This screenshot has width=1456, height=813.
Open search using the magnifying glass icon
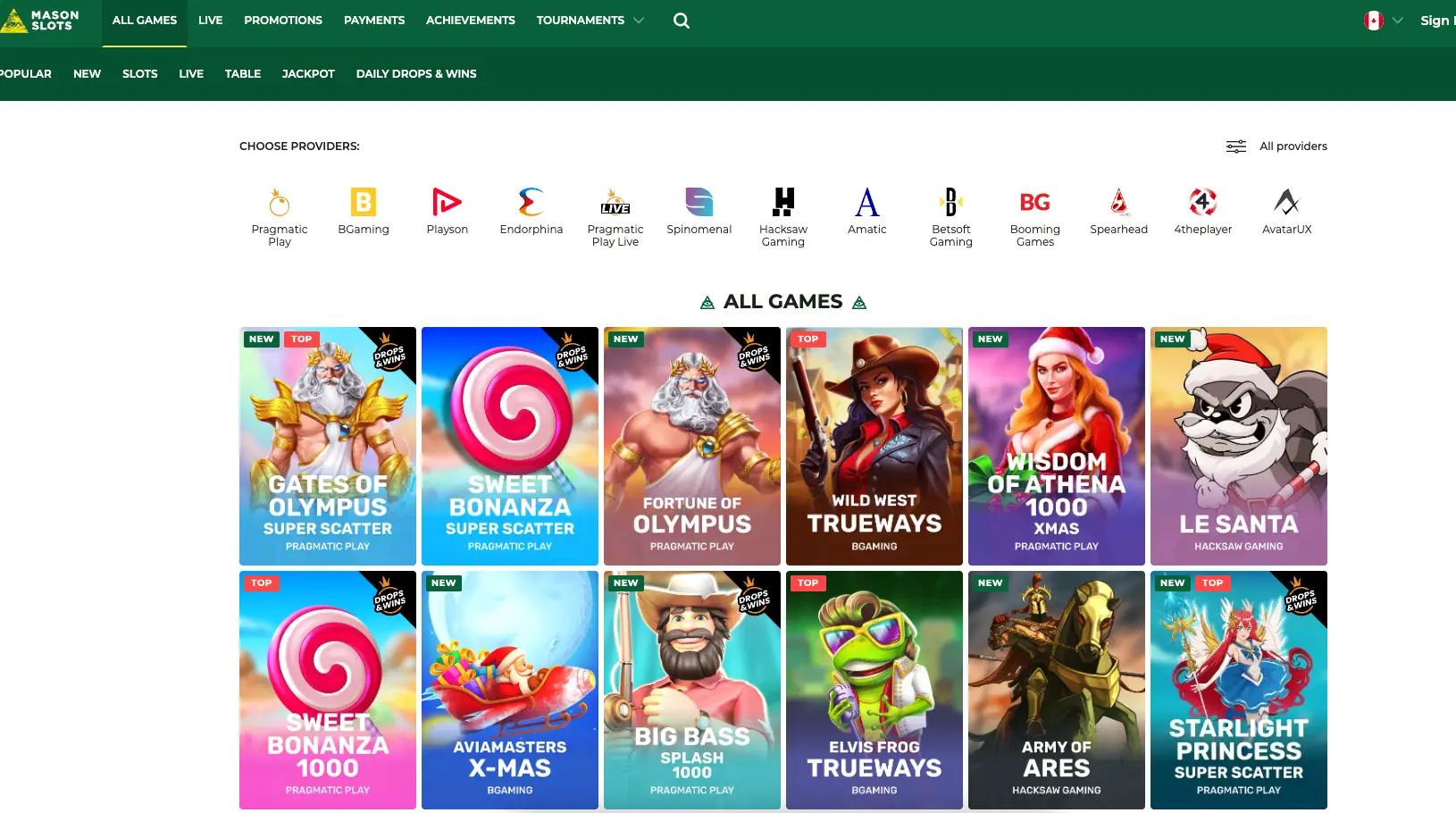click(x=682, y=20)
